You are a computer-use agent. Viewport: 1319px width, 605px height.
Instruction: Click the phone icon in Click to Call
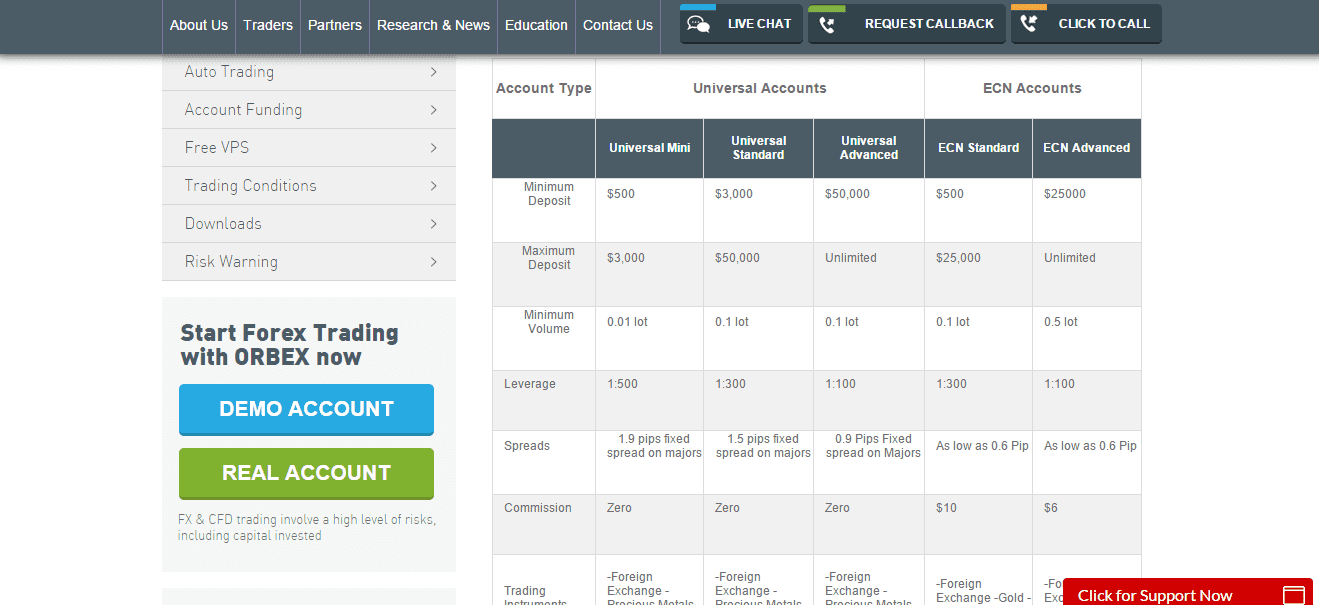(1028, 25)
